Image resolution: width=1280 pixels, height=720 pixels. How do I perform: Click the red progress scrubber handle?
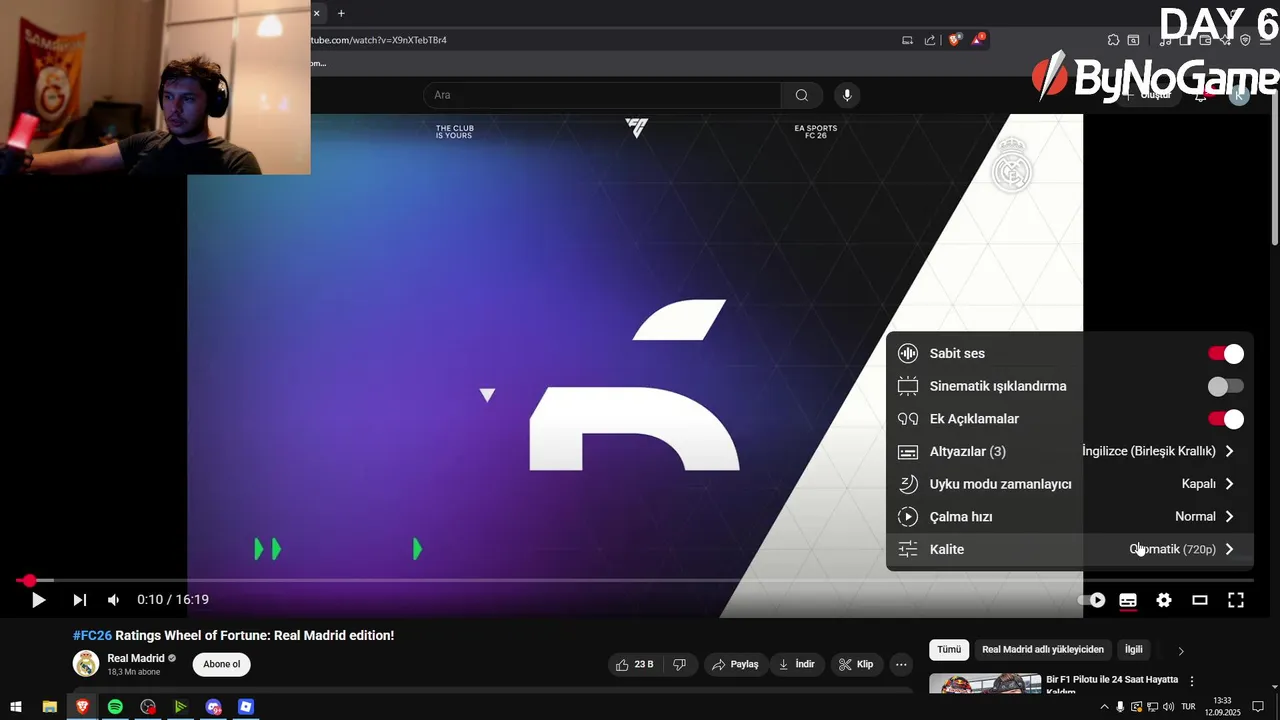pos(30,580)
